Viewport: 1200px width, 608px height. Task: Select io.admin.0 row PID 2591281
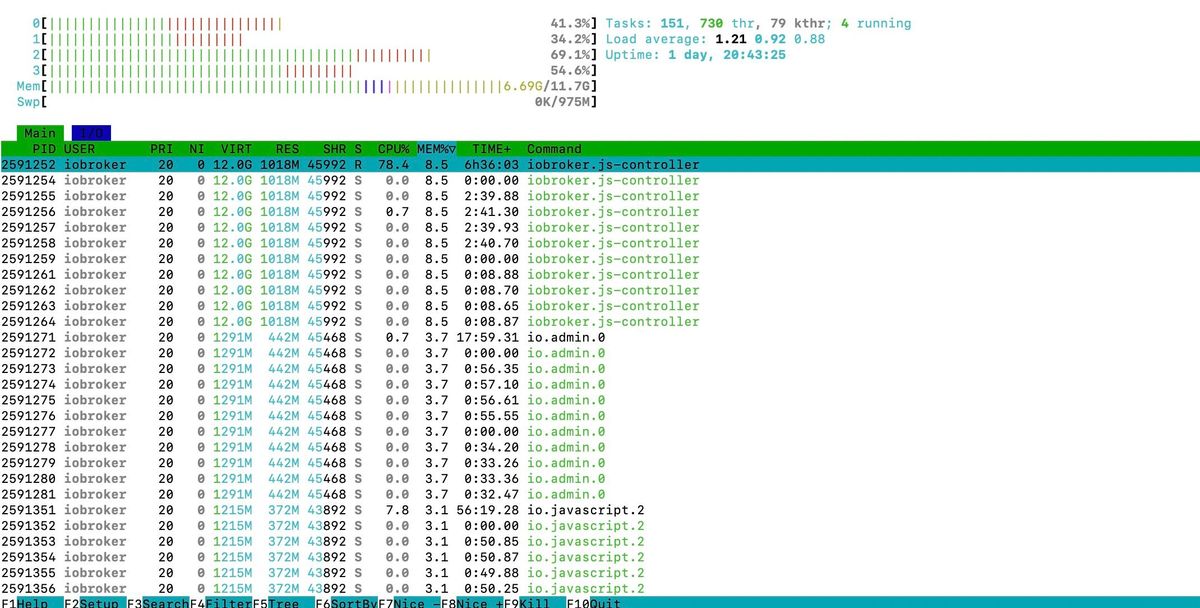pyautogui.click(x=600, y=494)
